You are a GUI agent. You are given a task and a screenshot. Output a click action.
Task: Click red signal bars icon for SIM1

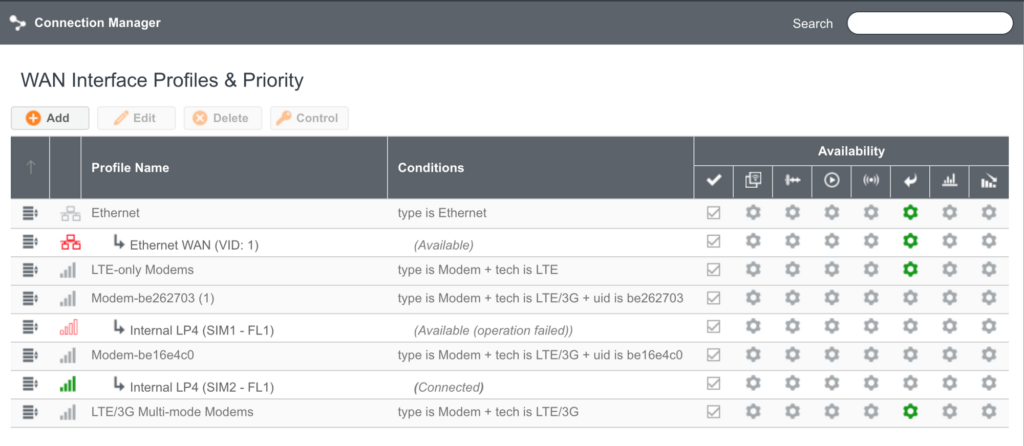point(69,327)
